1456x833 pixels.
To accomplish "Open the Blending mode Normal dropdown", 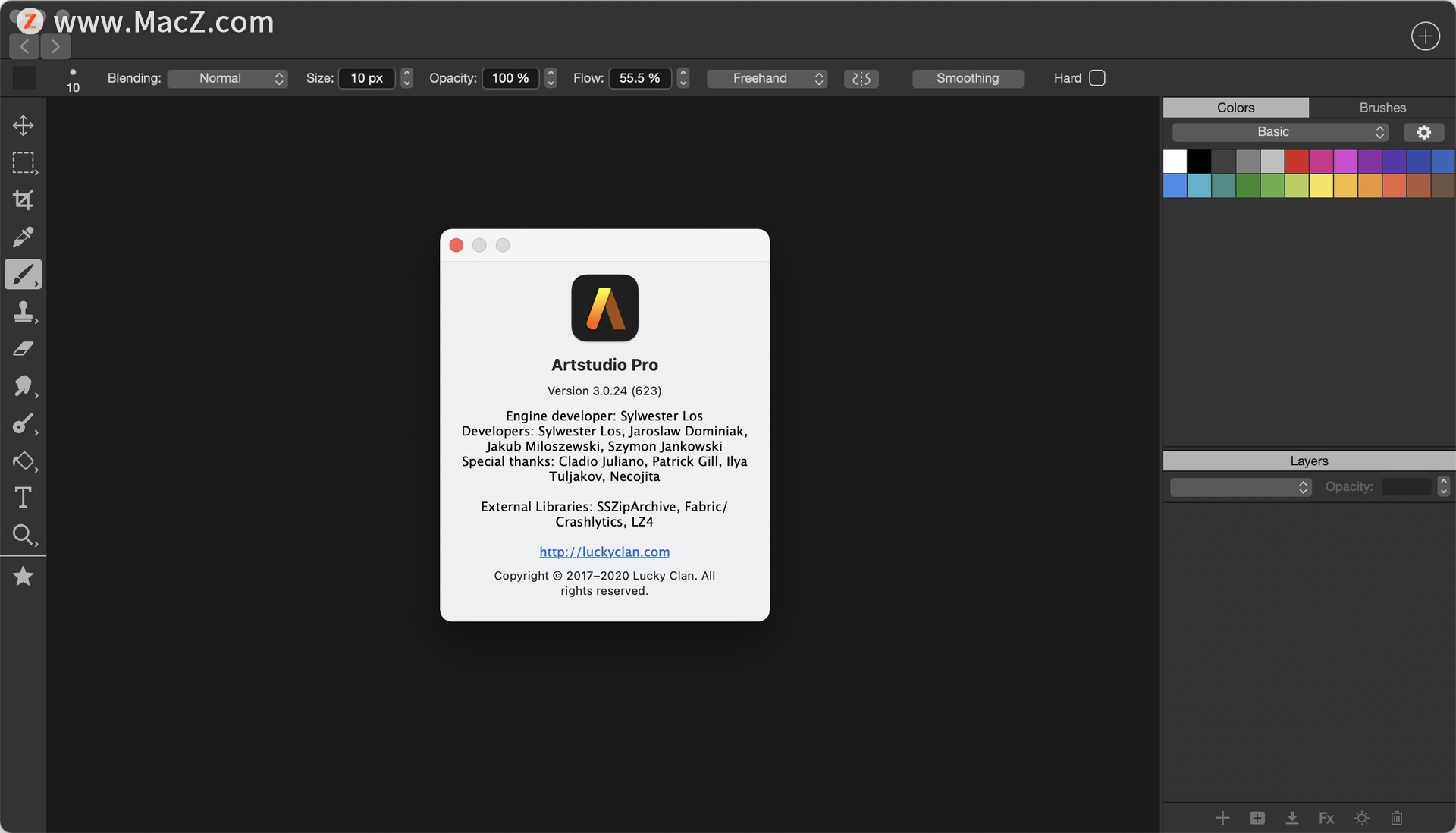I will pyautogui.click(x=227, y=78).
